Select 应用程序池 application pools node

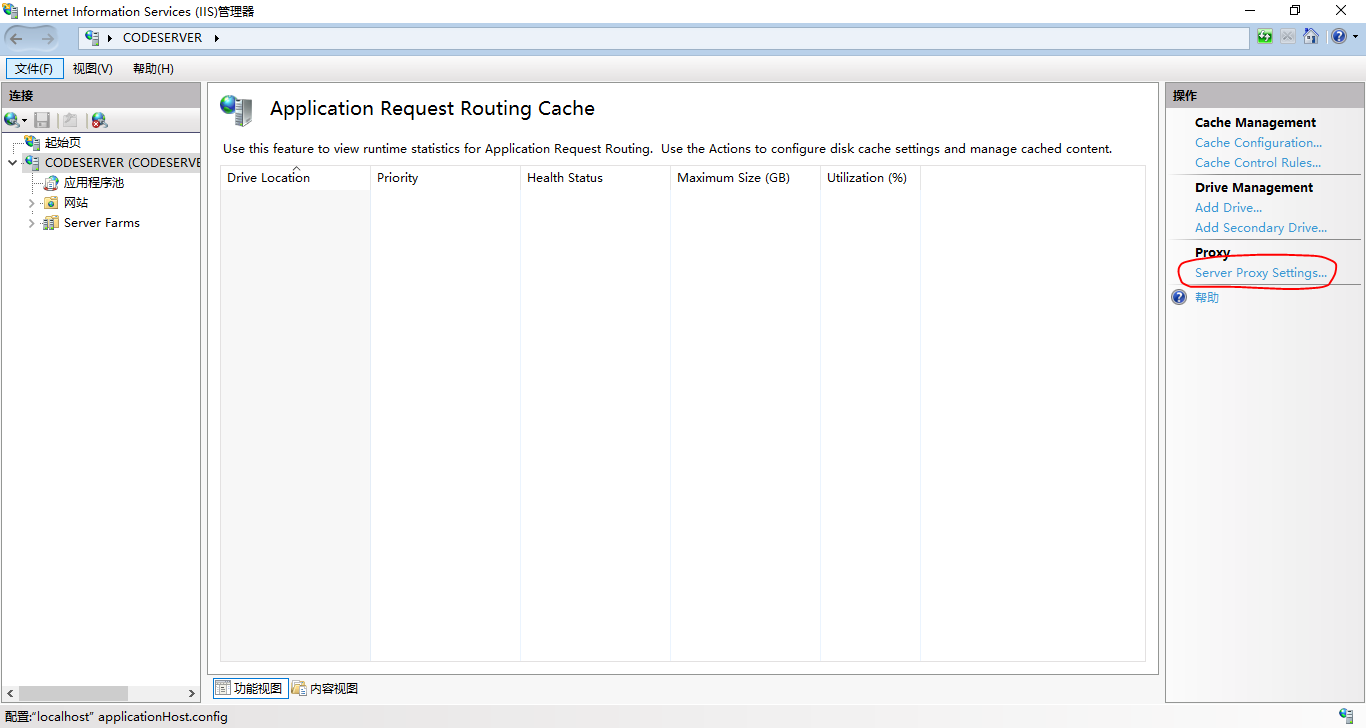point(93,183)
